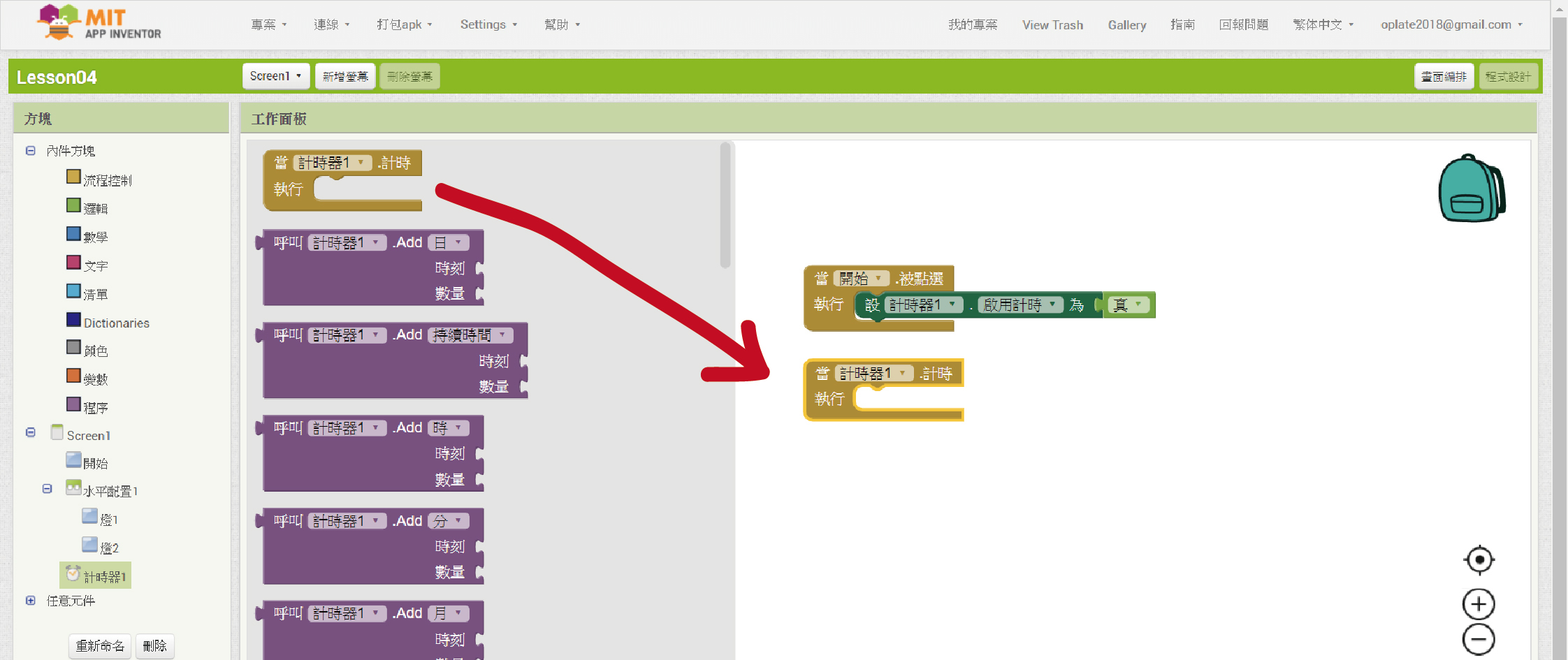Zoom out with the minus icon

pyautogui.click(x=1479, y=639)
